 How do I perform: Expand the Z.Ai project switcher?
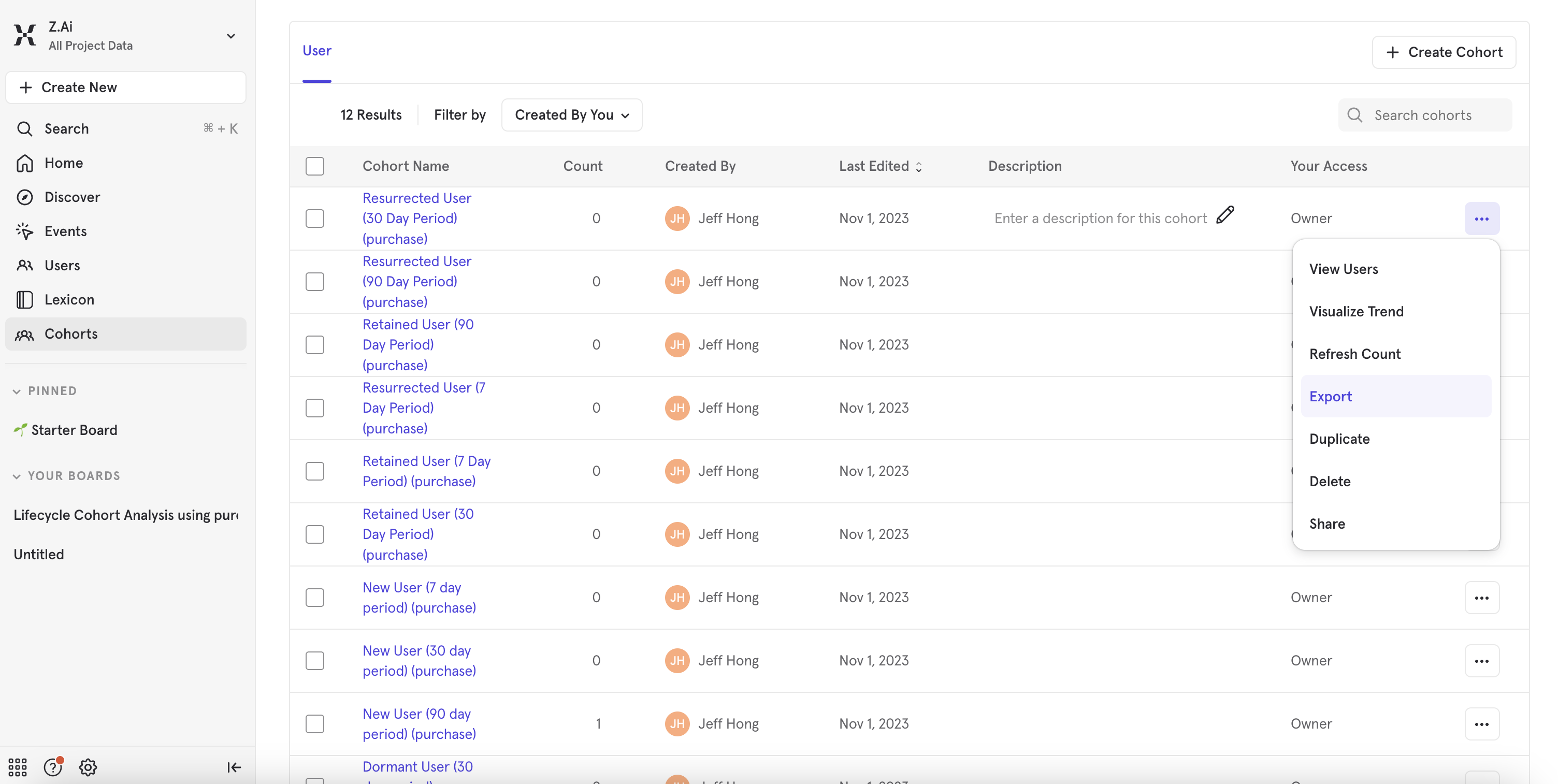tap(230, 36)
